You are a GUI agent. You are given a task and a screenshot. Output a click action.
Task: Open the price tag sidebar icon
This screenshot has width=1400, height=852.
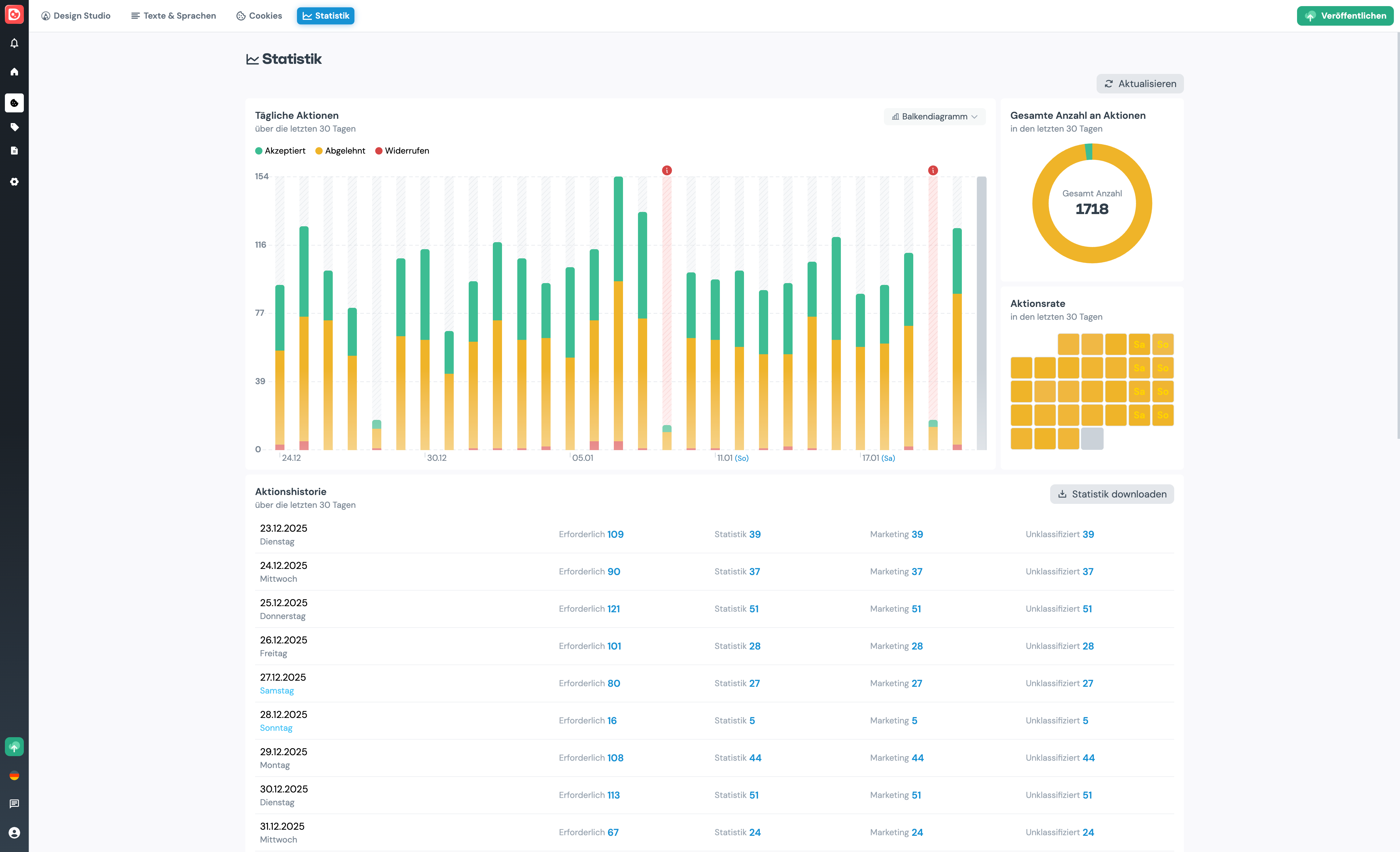(14, 127)
